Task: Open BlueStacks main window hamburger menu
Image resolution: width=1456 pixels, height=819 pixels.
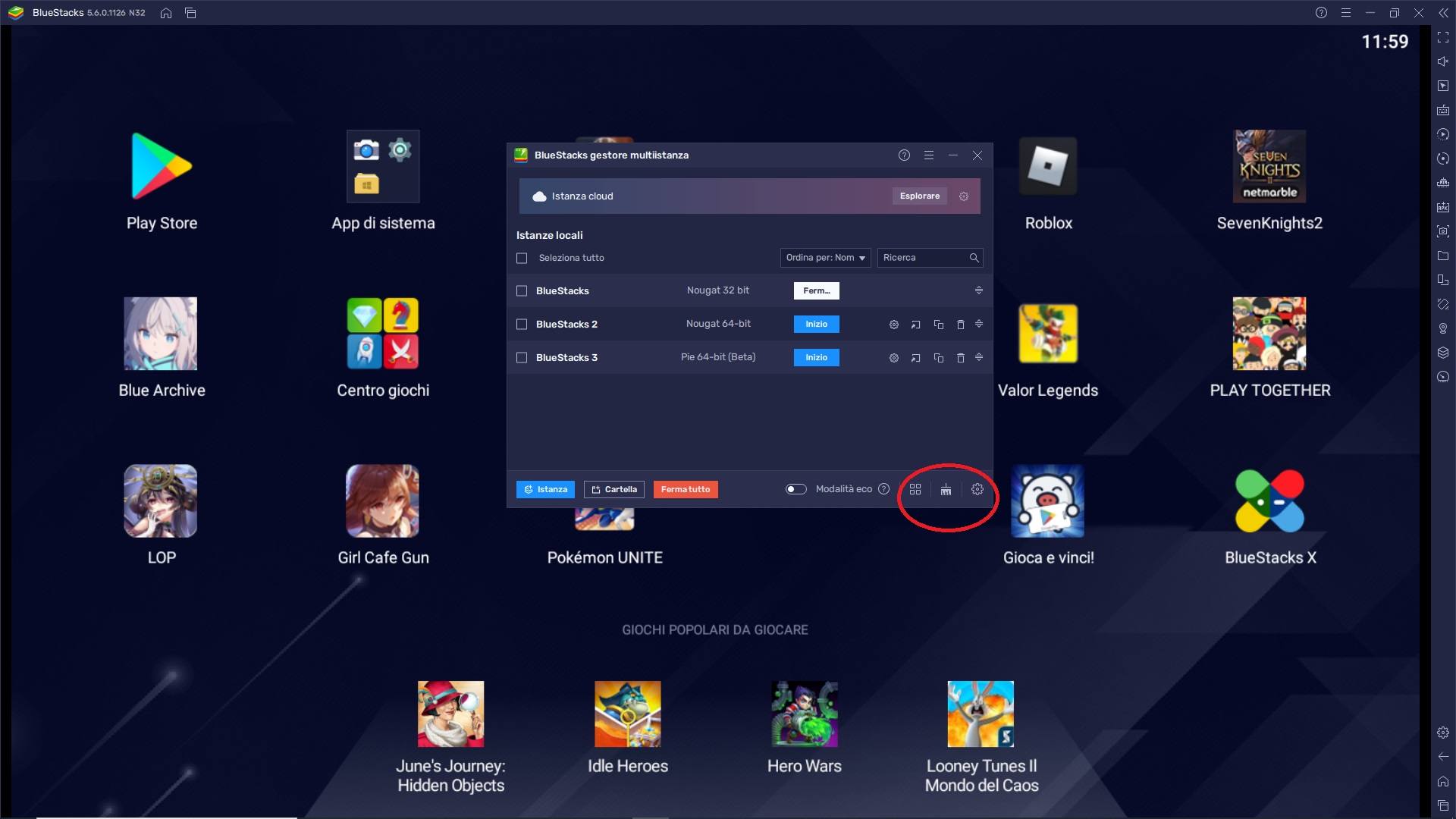Action: click(x=1345, y=13)
